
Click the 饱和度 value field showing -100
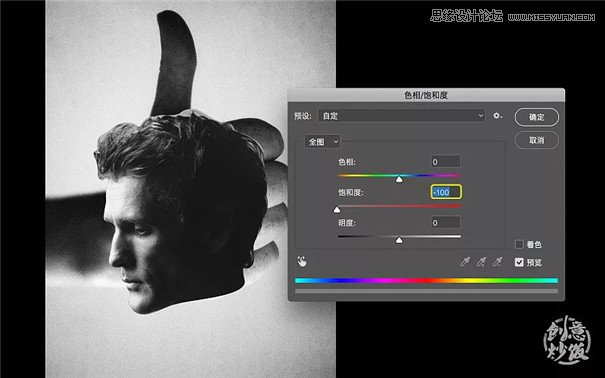click(446, 192)
